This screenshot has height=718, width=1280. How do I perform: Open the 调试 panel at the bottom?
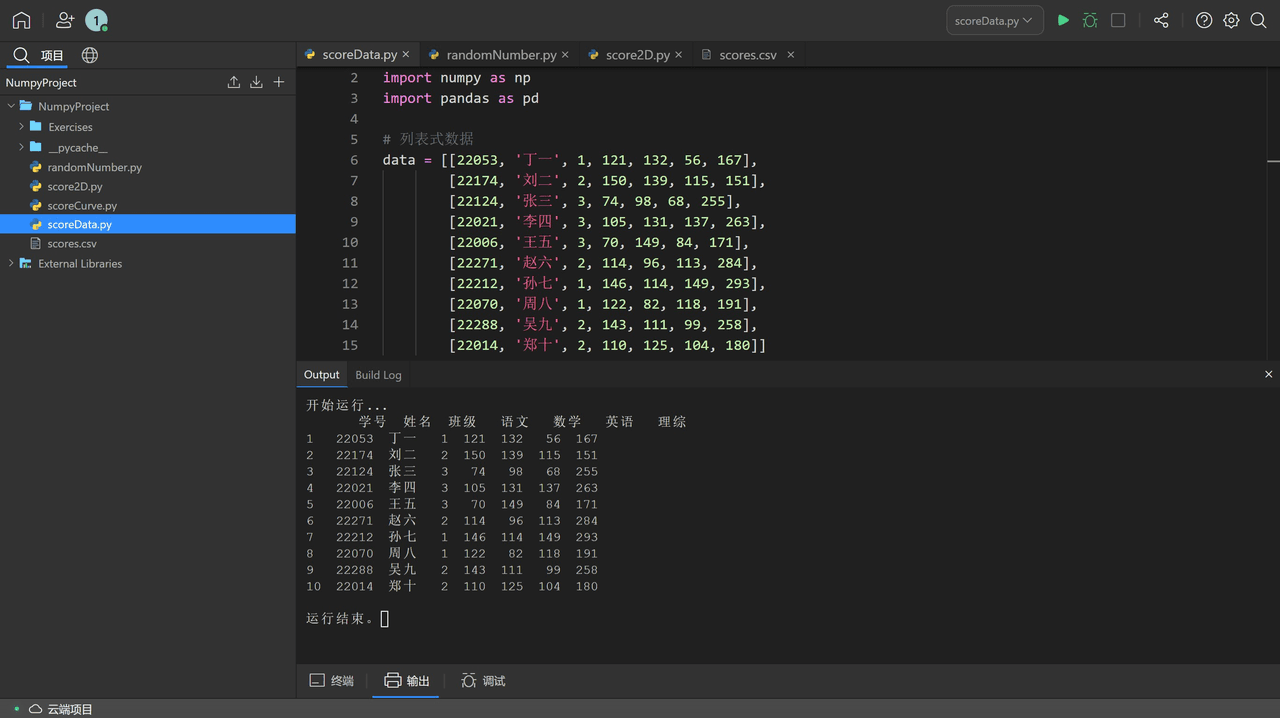point(483,680)
